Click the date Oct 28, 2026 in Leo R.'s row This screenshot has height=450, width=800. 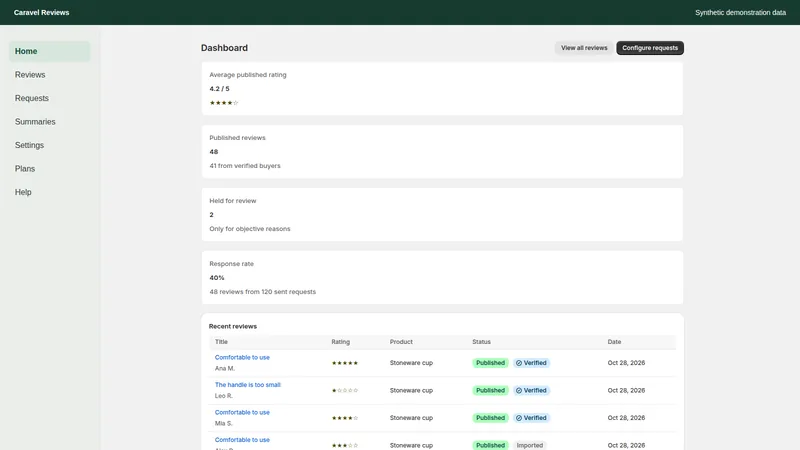click(x=626, y=391)
